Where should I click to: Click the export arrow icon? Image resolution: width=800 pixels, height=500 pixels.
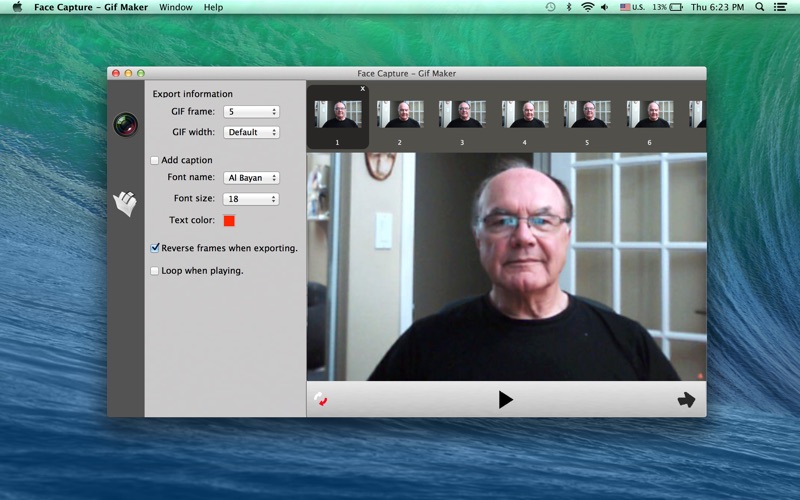686,399
